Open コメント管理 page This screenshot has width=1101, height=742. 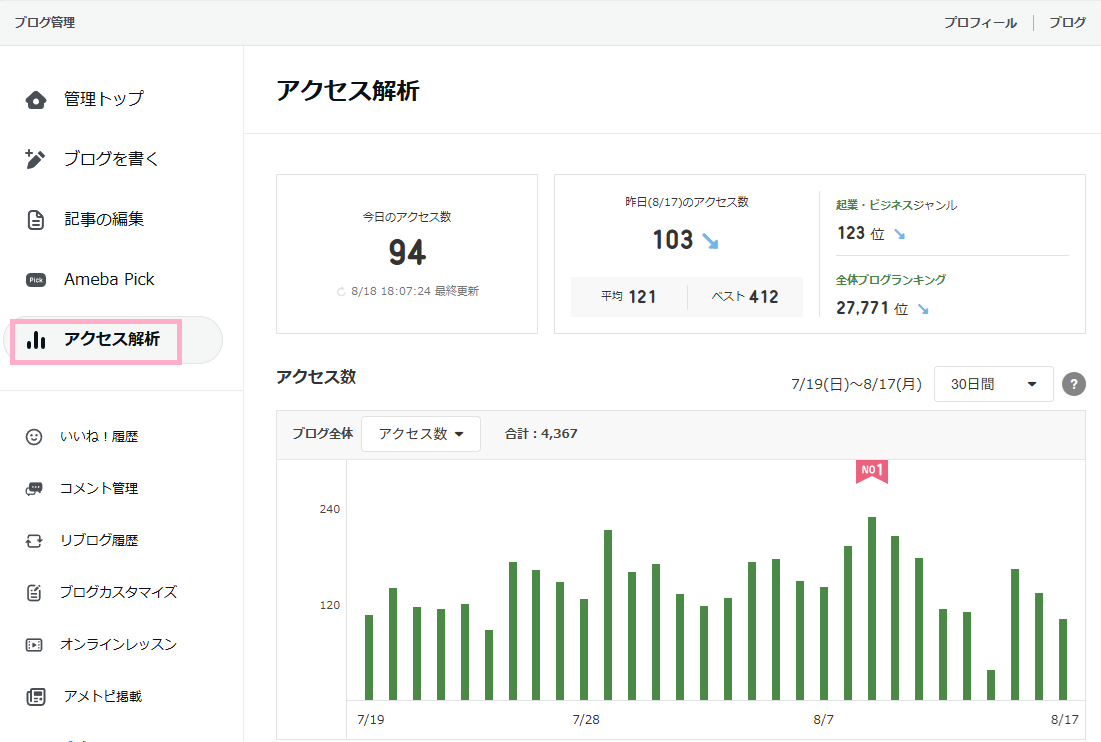click(99, 489)
